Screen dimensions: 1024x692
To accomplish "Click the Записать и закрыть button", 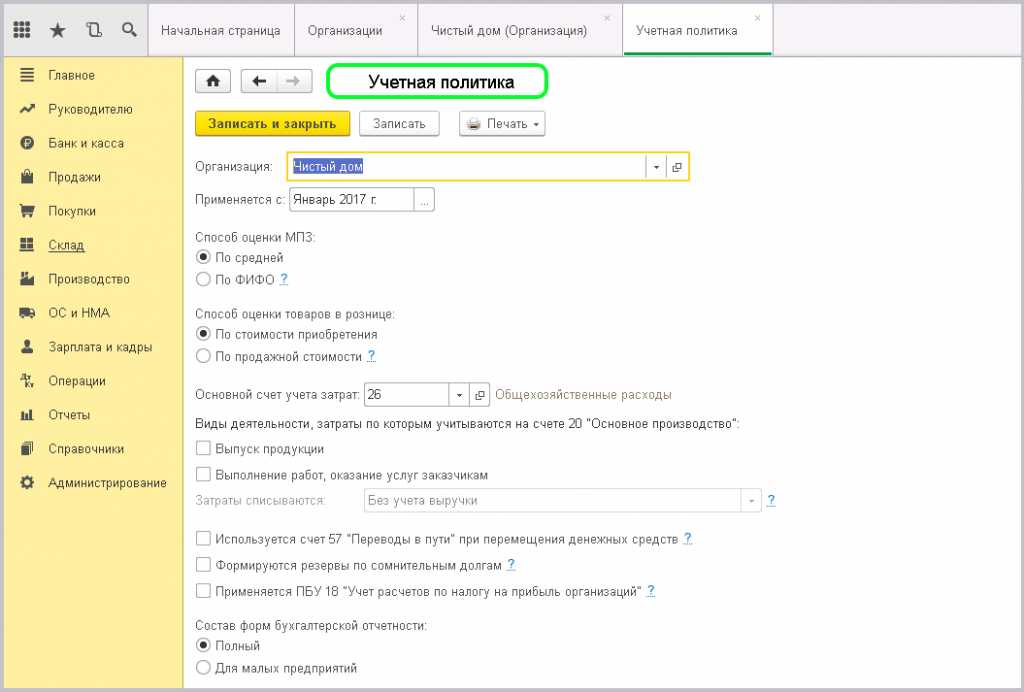I will point(272,123).
